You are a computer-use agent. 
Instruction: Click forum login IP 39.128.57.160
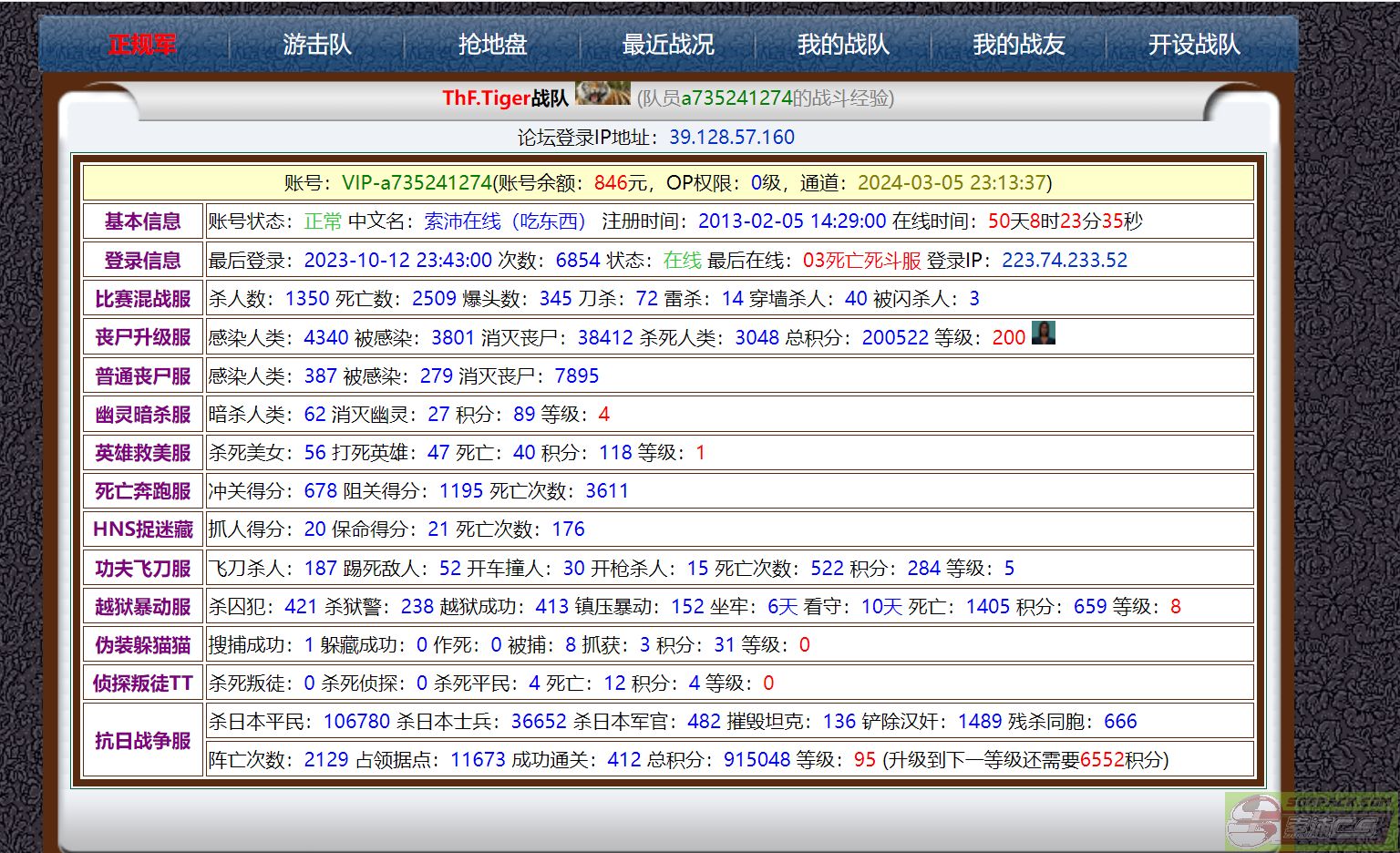732,138
